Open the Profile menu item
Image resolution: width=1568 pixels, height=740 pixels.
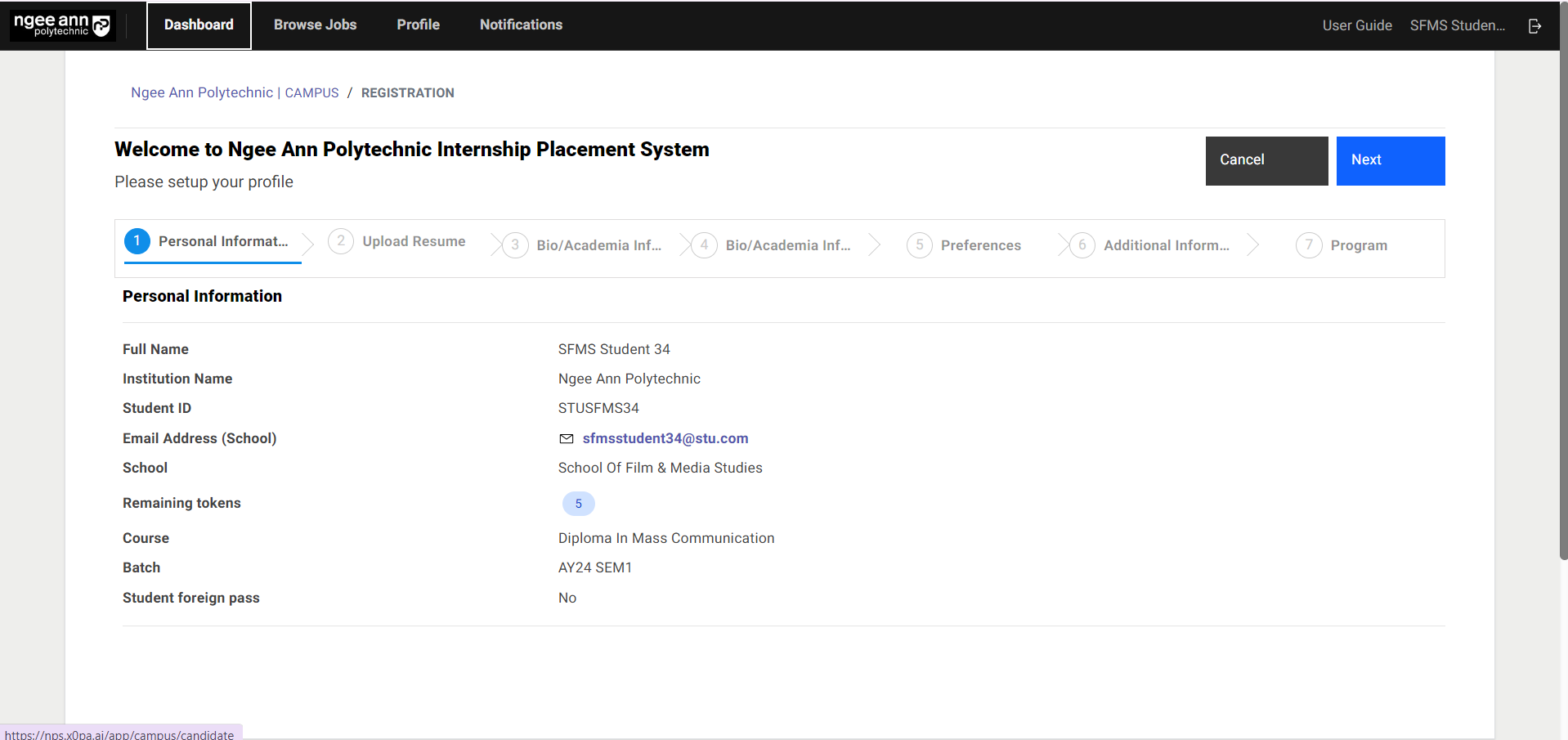(x=418, y=25)
